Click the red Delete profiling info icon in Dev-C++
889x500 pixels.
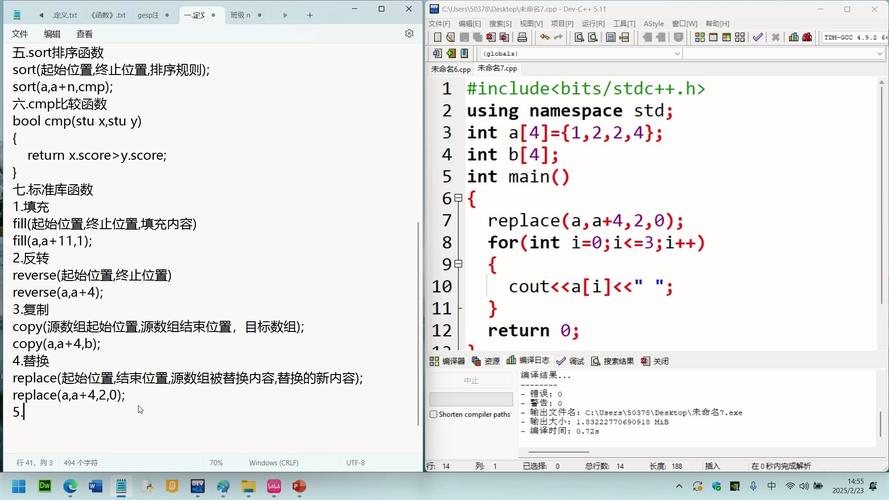tap(807, 37)
